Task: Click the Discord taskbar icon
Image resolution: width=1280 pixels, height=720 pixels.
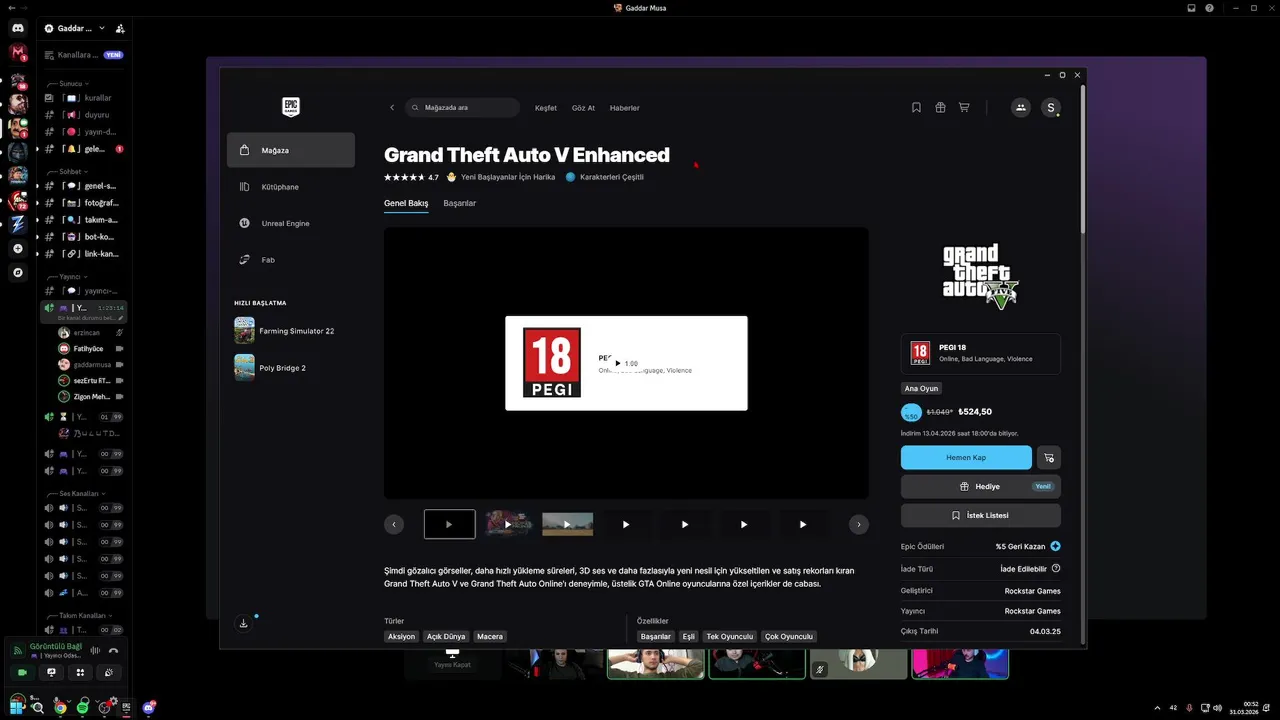Action: pos(149,707)
